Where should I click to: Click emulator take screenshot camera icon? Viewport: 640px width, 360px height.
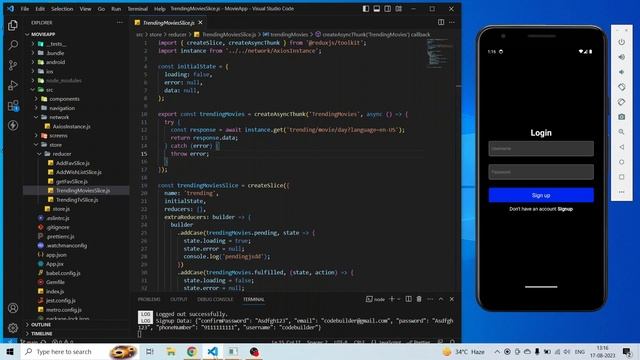pos(621,117)
